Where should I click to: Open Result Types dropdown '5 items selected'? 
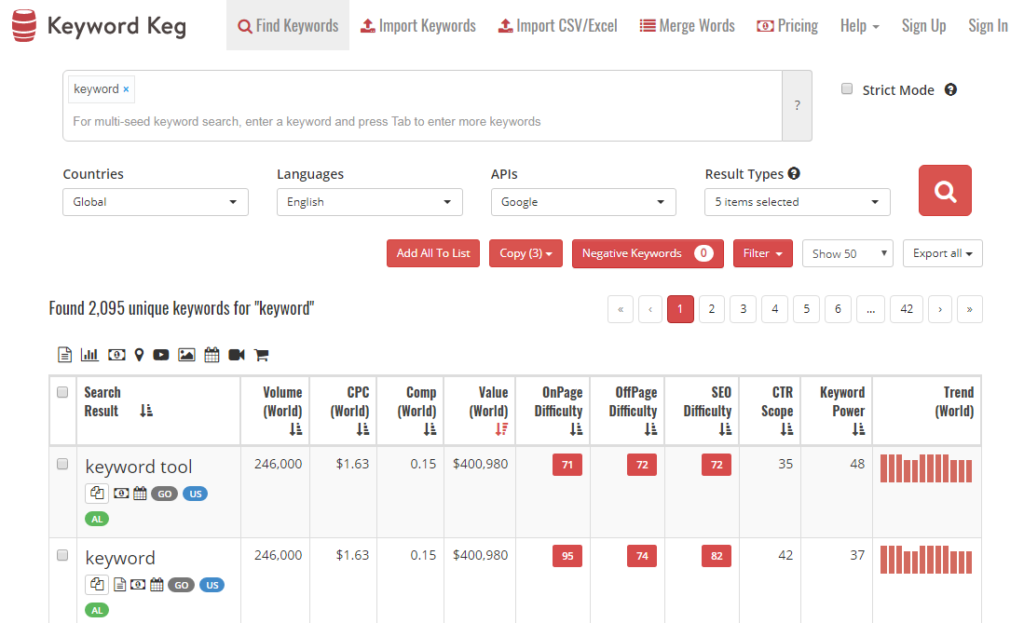point(797,202)
